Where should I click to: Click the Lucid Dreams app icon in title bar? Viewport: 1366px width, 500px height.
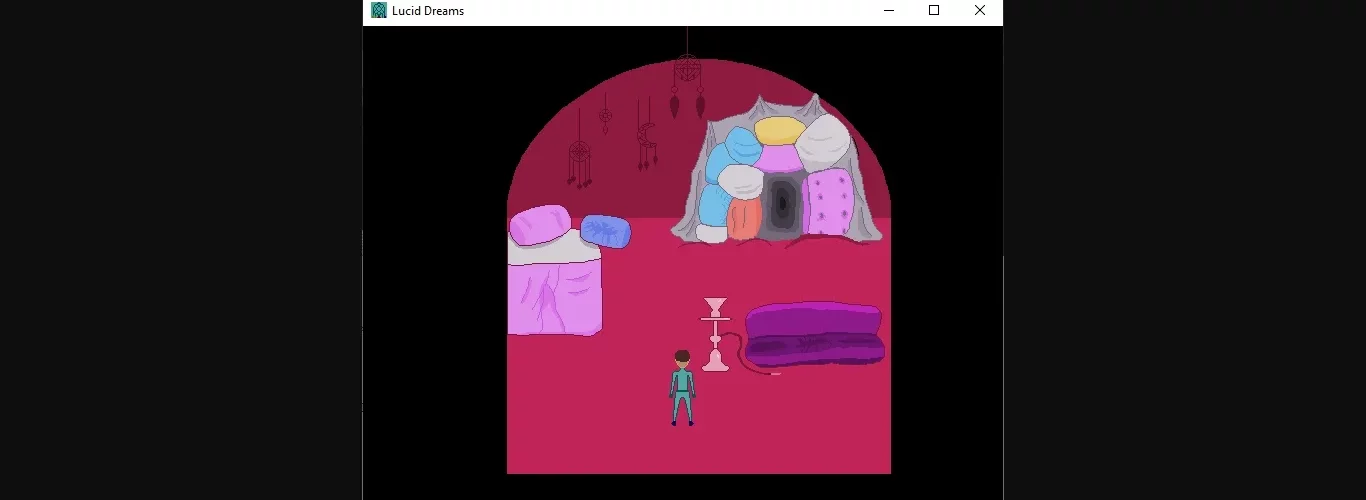click(x=378, y=11)
